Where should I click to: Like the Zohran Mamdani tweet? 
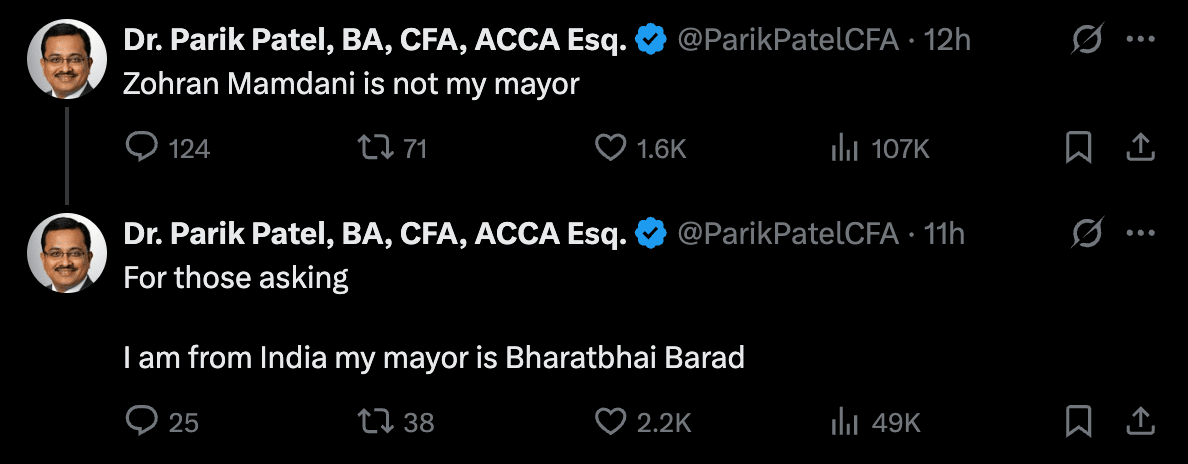(x=610, y=149)
